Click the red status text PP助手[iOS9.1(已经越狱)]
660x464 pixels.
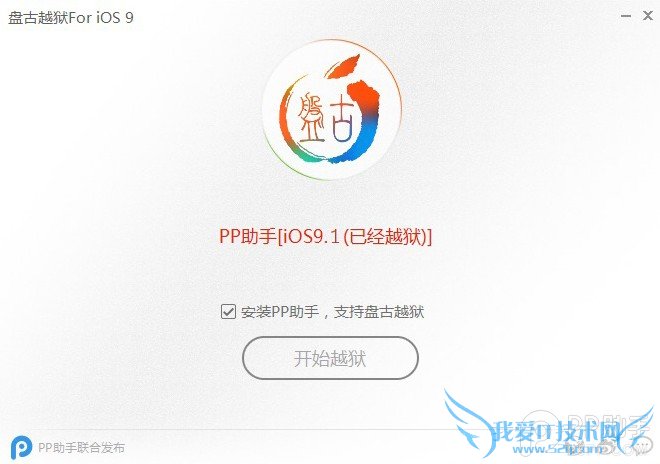click(325, 236)
